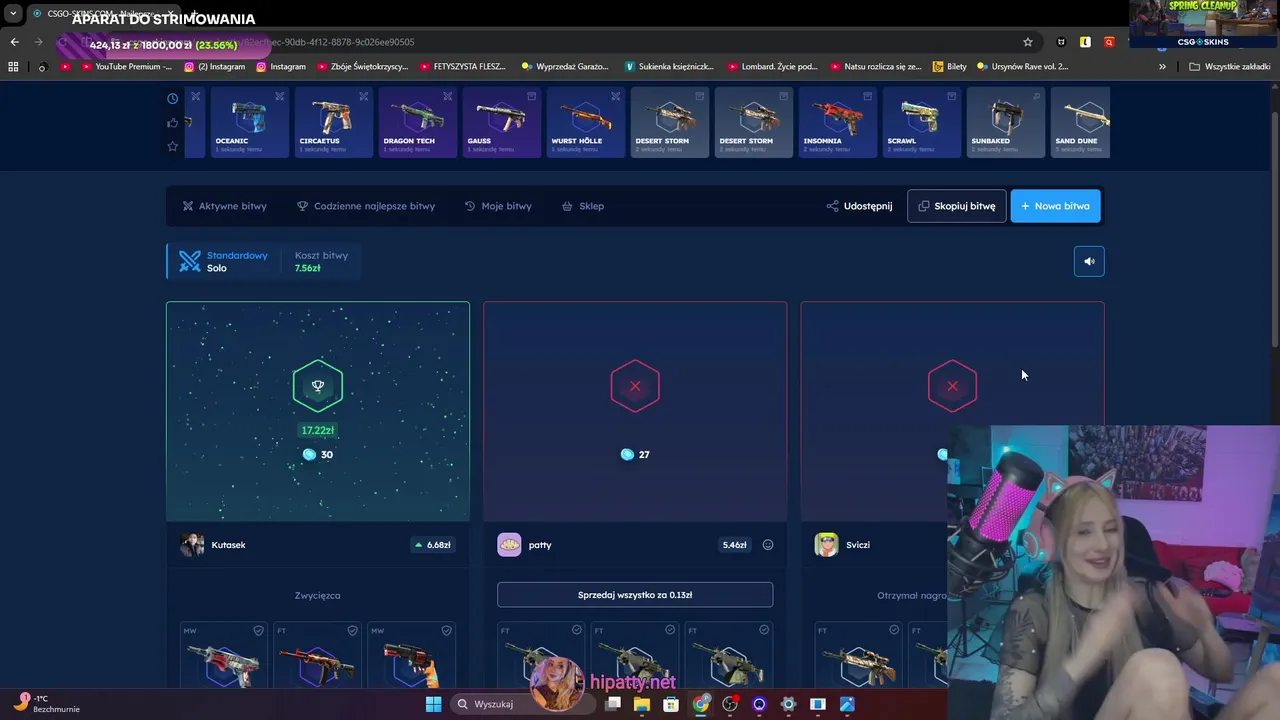The height and width of the screenshot is (720, 1280).
Task: Open Sviczi's player avatar
Action: [826, 545]
